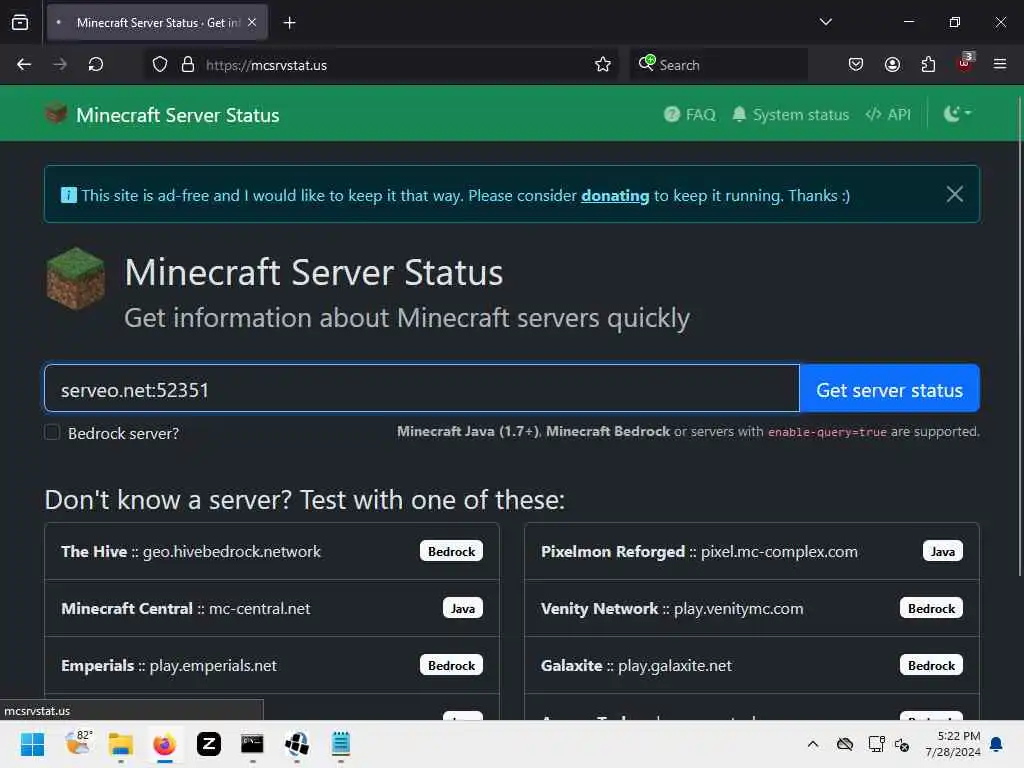Open the Extensions puzzle icon

(x=928, y=65)
